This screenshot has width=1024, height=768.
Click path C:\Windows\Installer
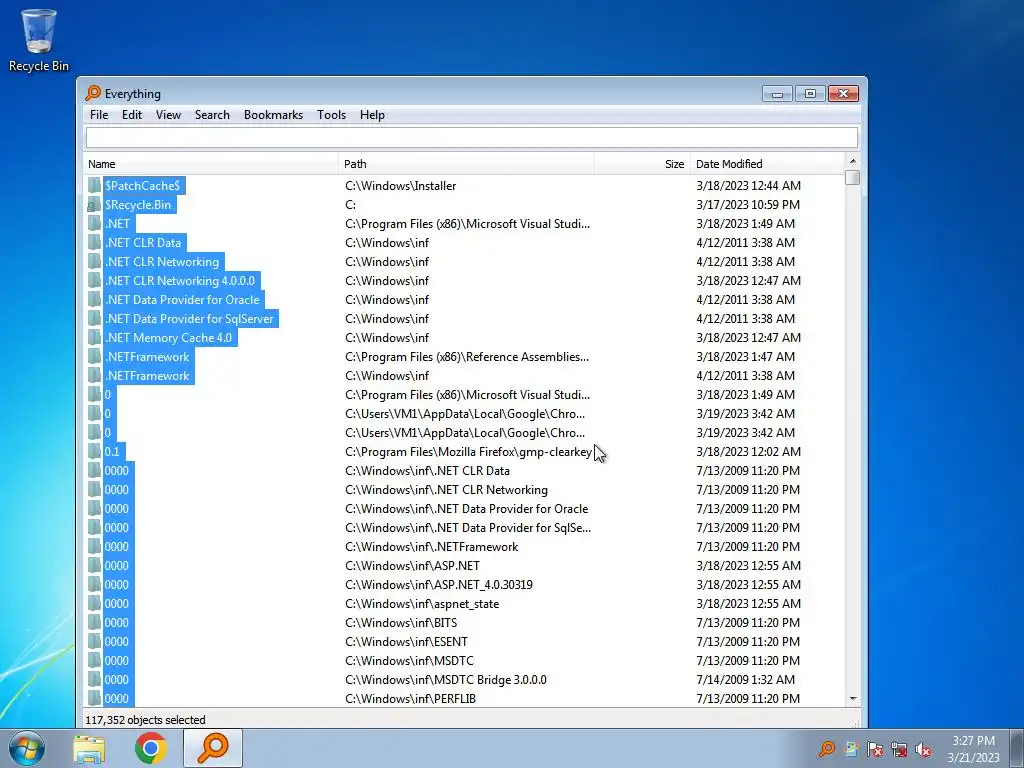(400, 185)
